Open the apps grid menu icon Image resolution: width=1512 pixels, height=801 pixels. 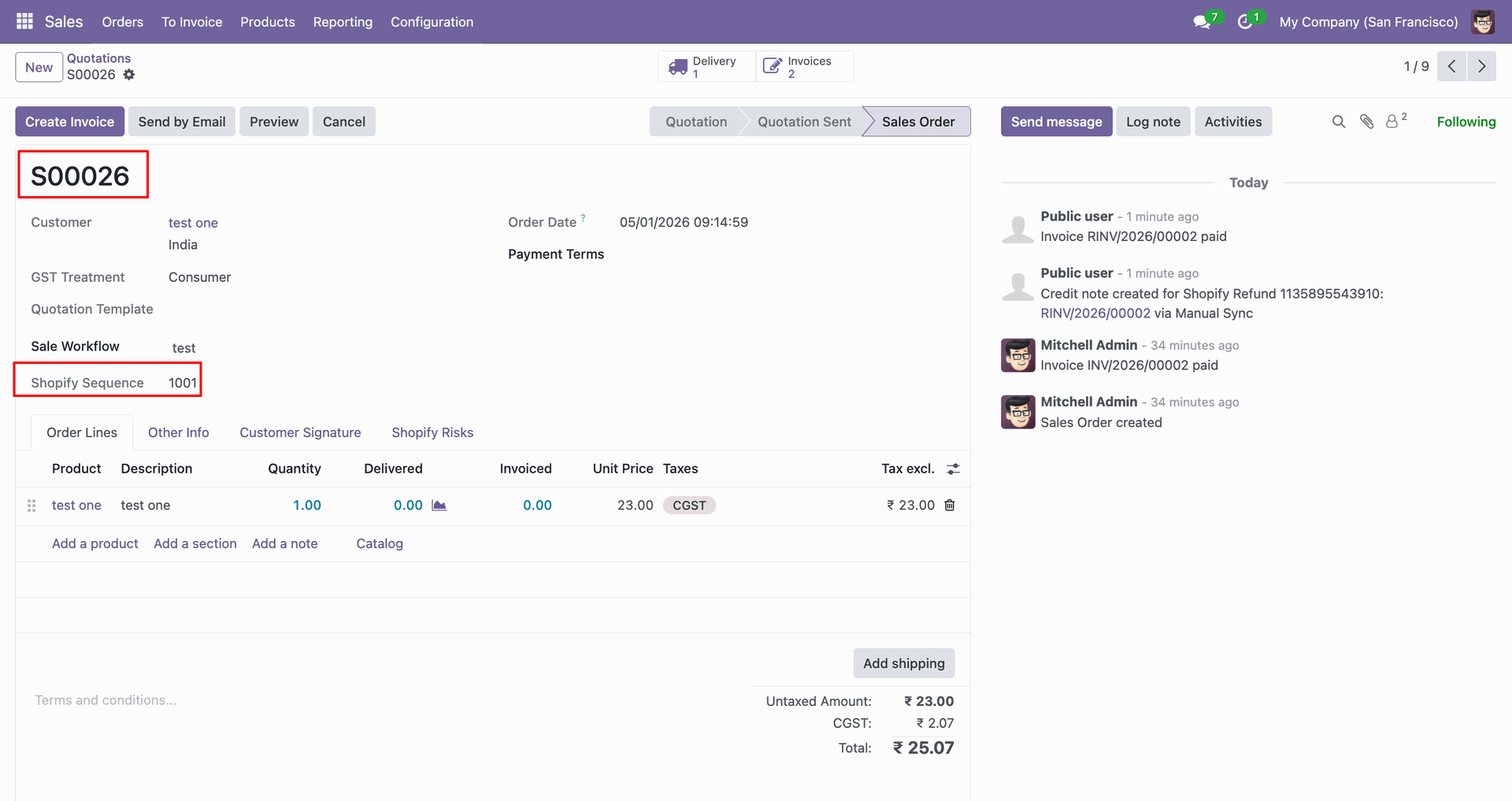point(24,21)
